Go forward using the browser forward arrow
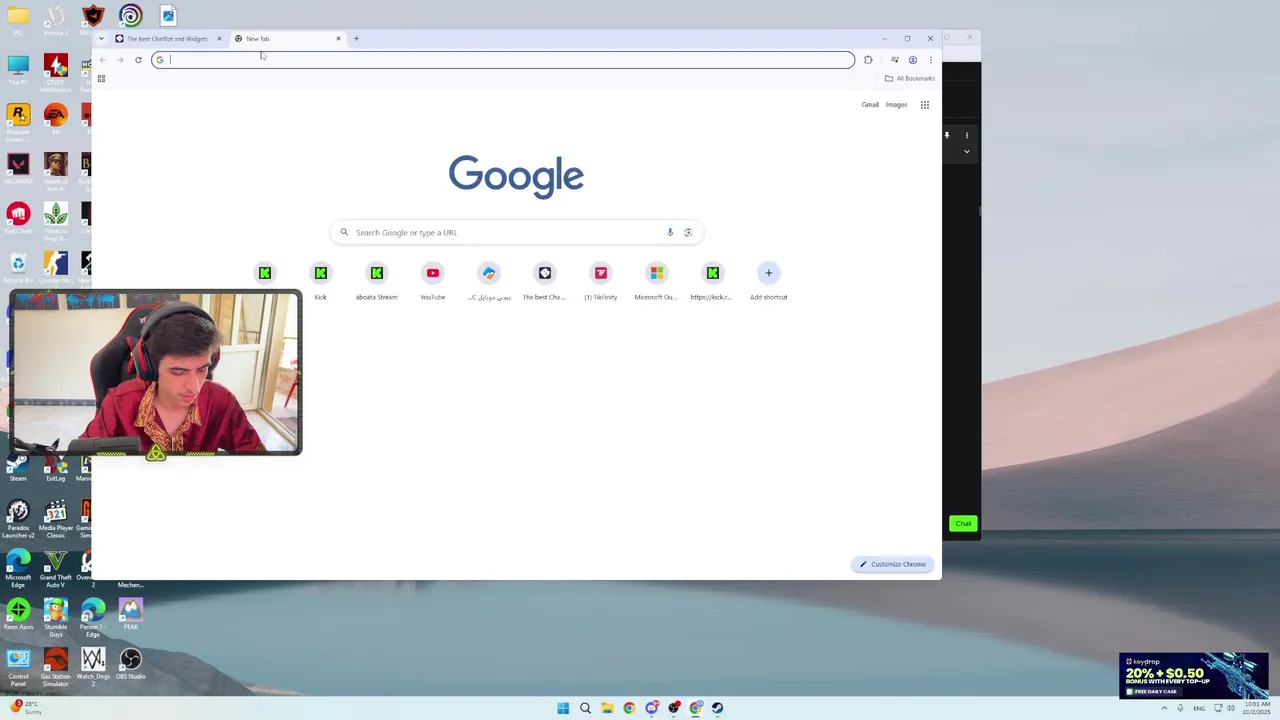 point(120,60)
